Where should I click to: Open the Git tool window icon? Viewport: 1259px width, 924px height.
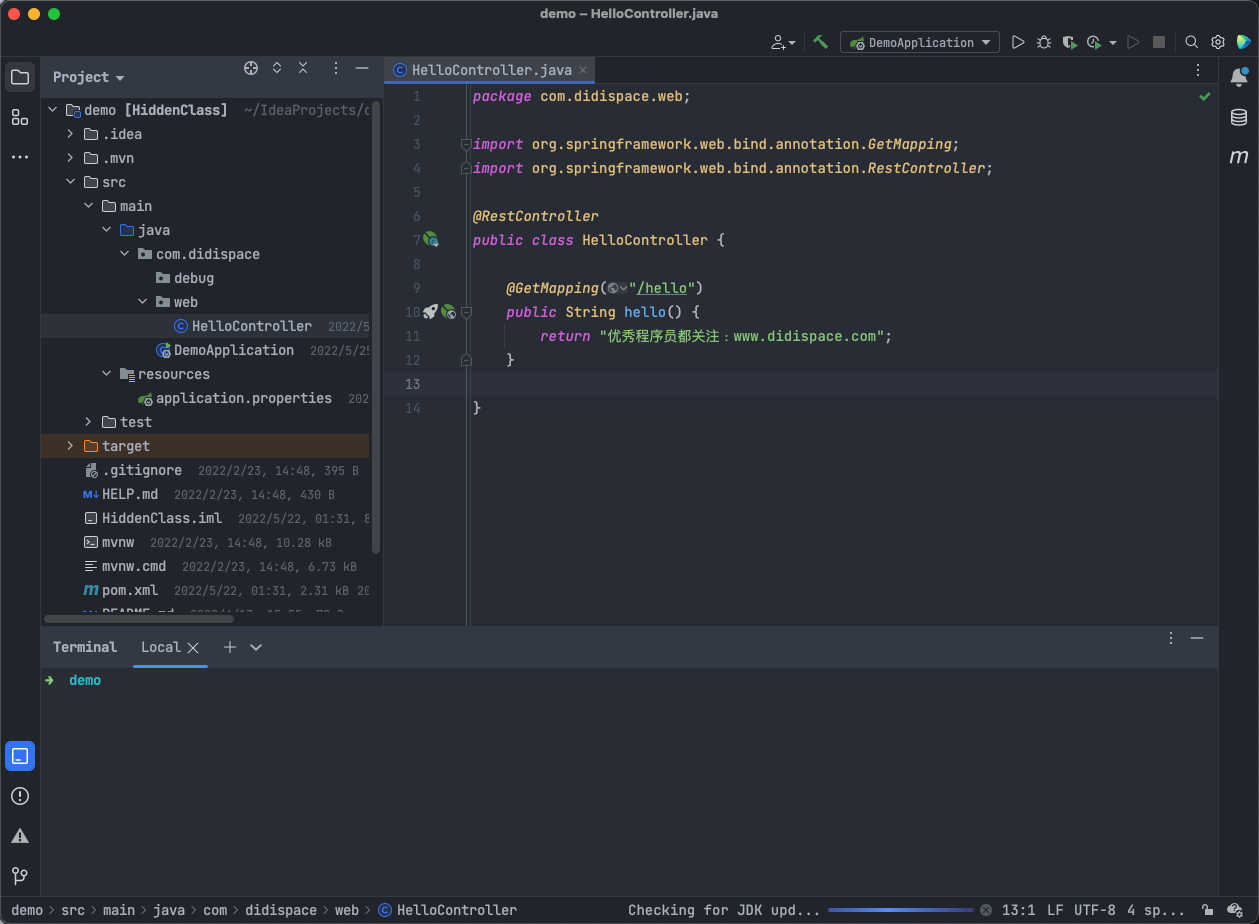(x=20, y=876)
